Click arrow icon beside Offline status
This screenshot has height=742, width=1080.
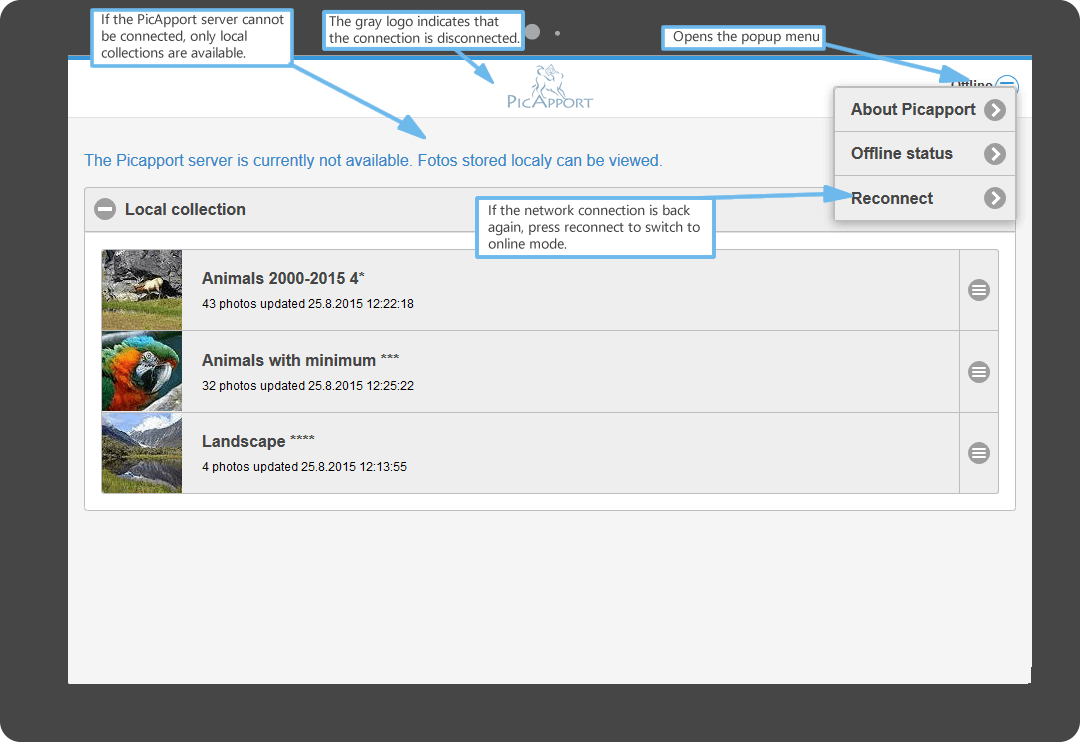pyautogui.click(x=994, y=154)
